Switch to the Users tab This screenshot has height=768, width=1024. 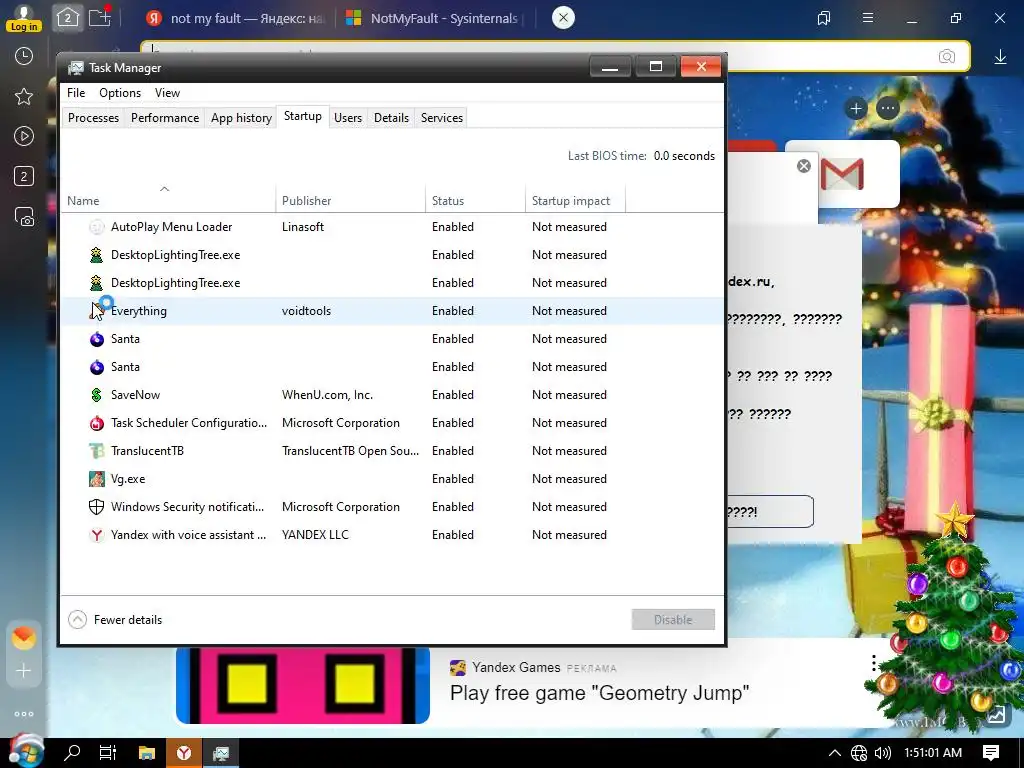tap(348, 118)
